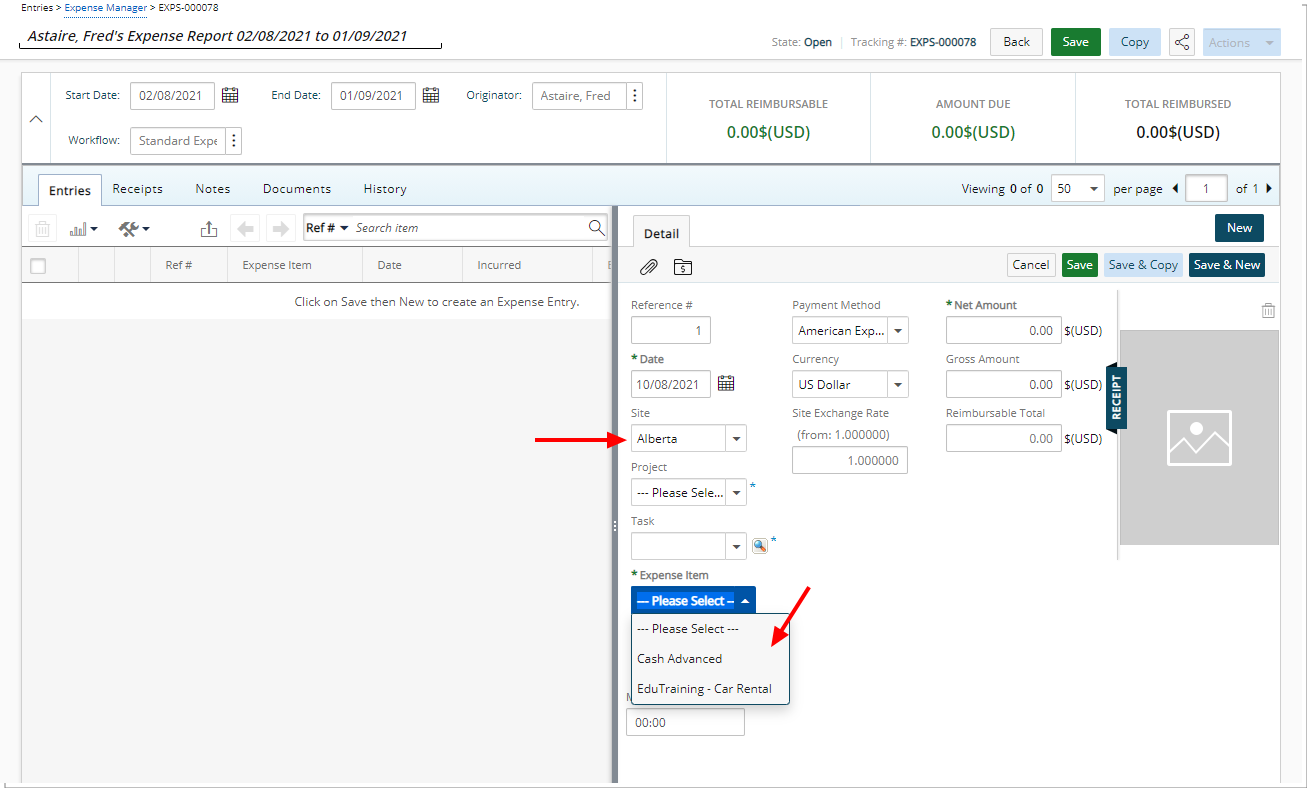Tick the select-all checkbox in the table header
The image size is (1307, 788).
(x=38, y=266)
